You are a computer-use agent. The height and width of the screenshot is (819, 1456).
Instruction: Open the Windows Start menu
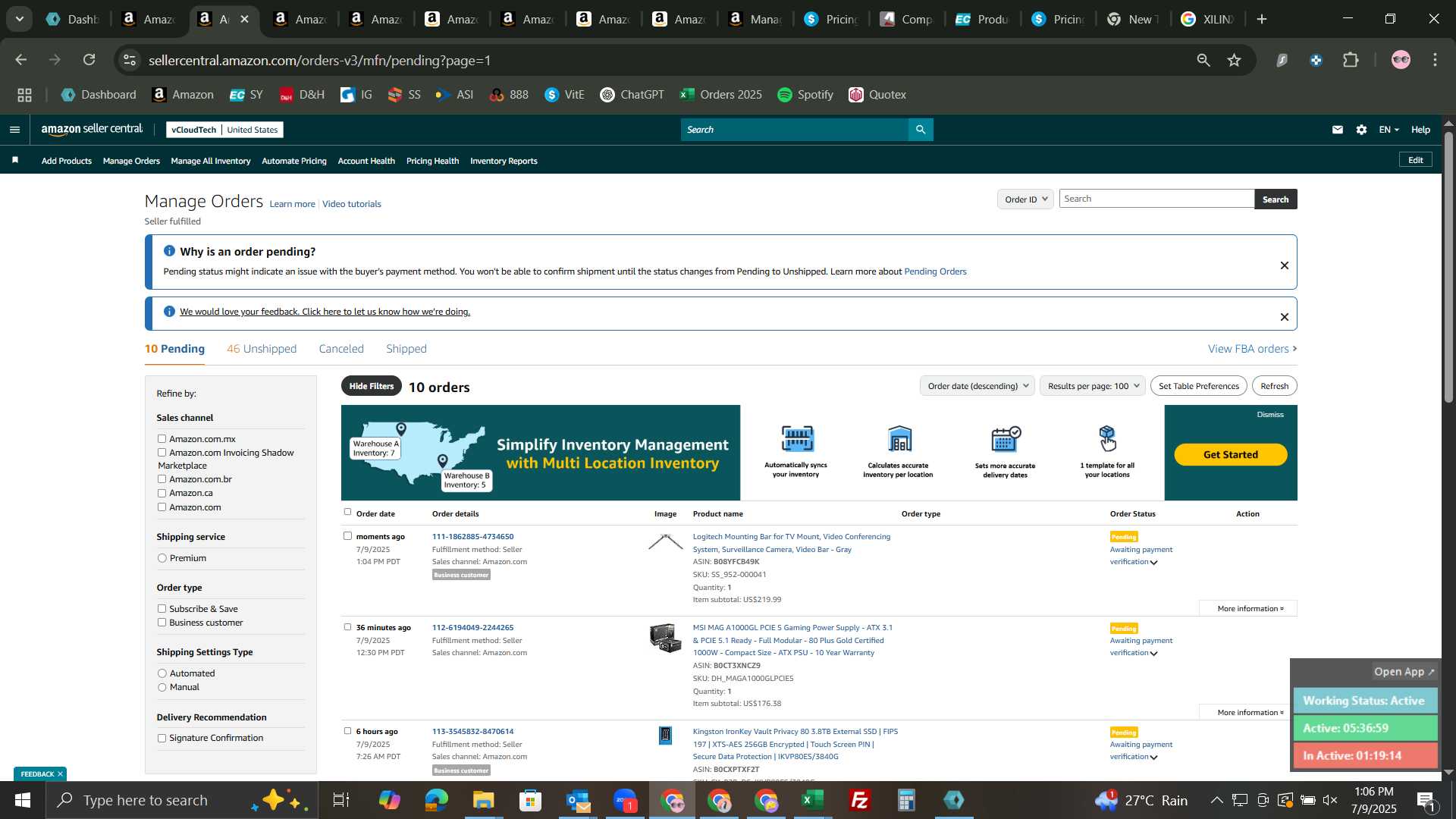(22, 800)
